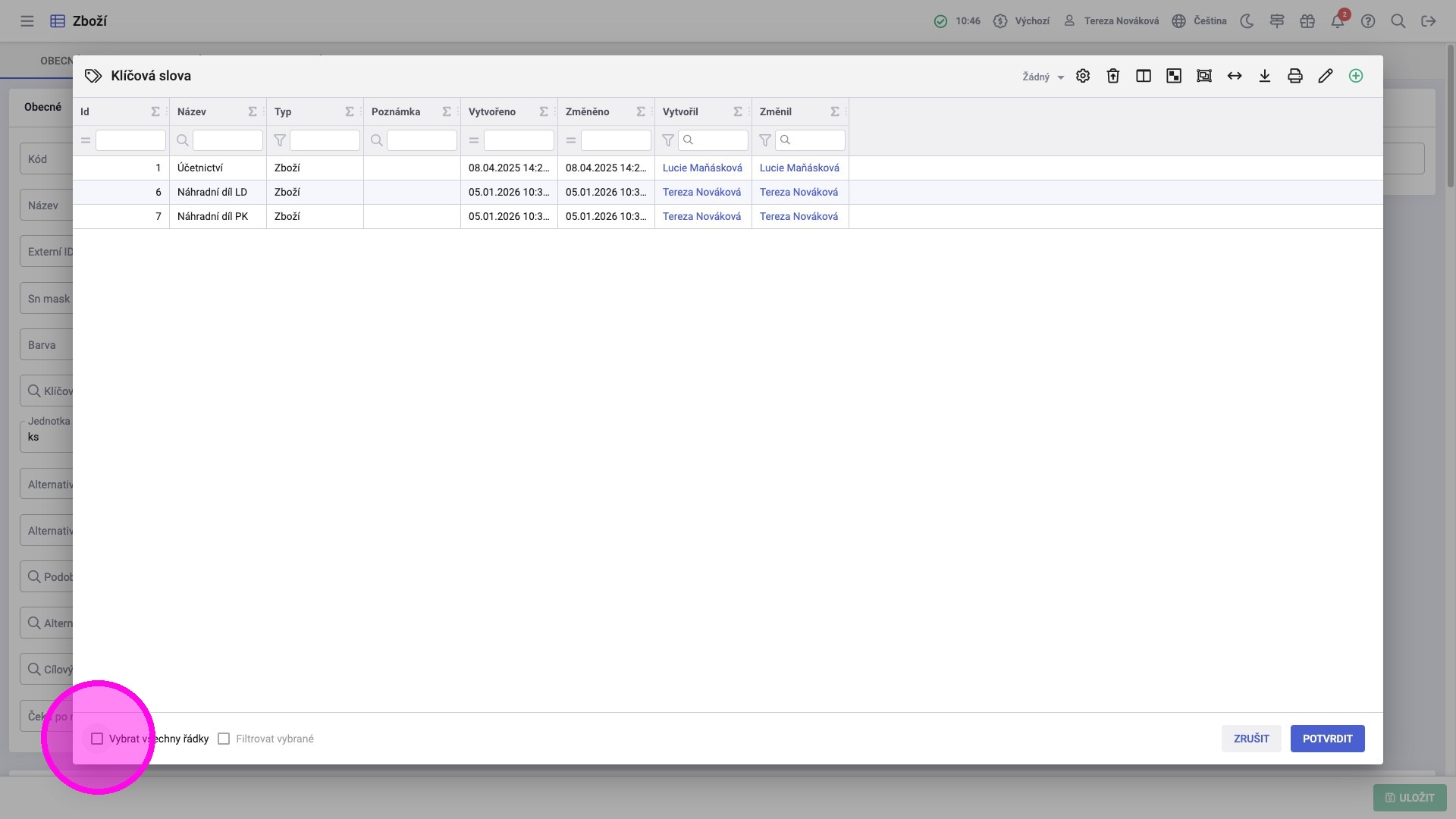Click the ZRUŠIT button

(1251, 739)
